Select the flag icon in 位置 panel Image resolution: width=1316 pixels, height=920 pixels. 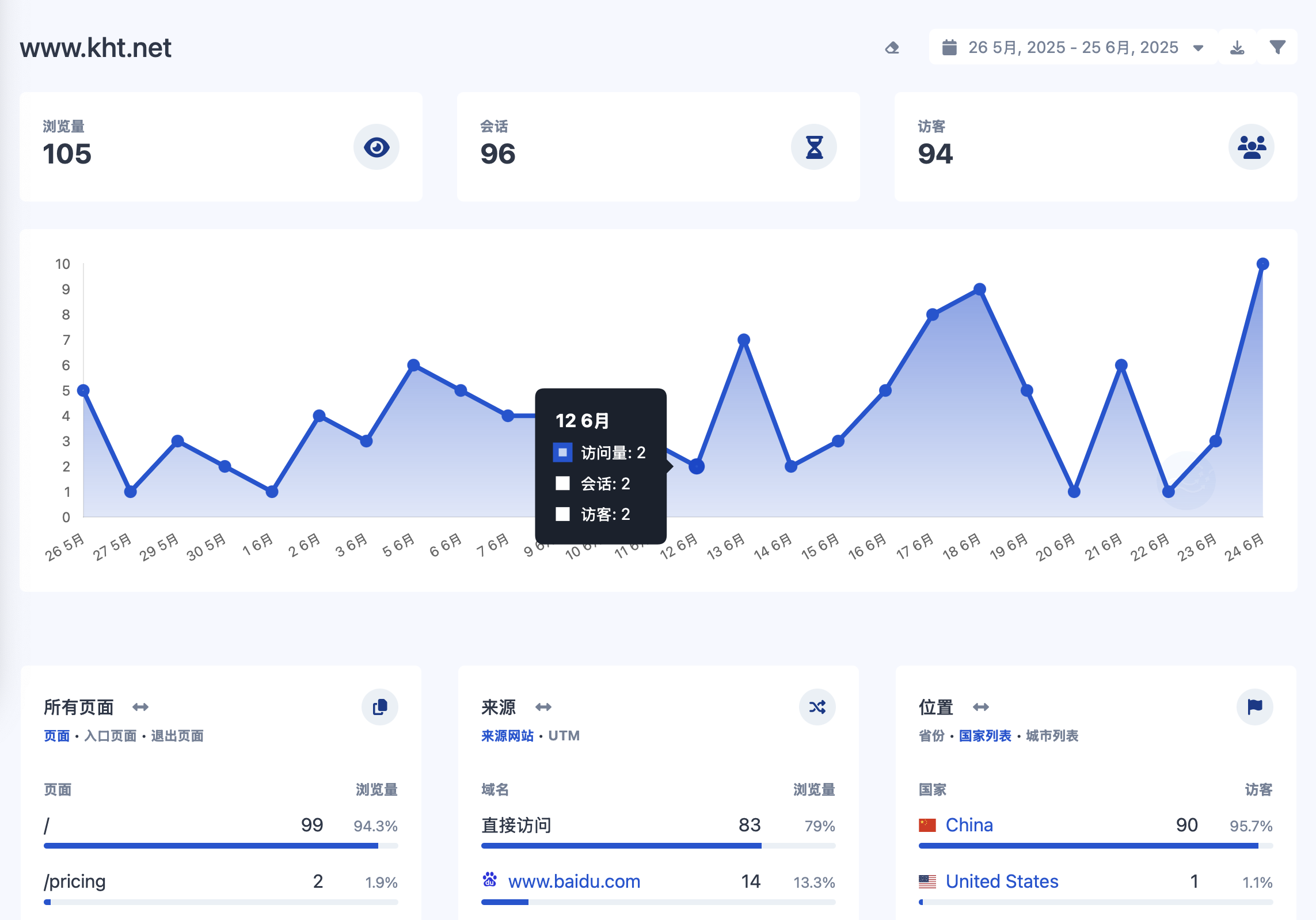(1254, 707)
